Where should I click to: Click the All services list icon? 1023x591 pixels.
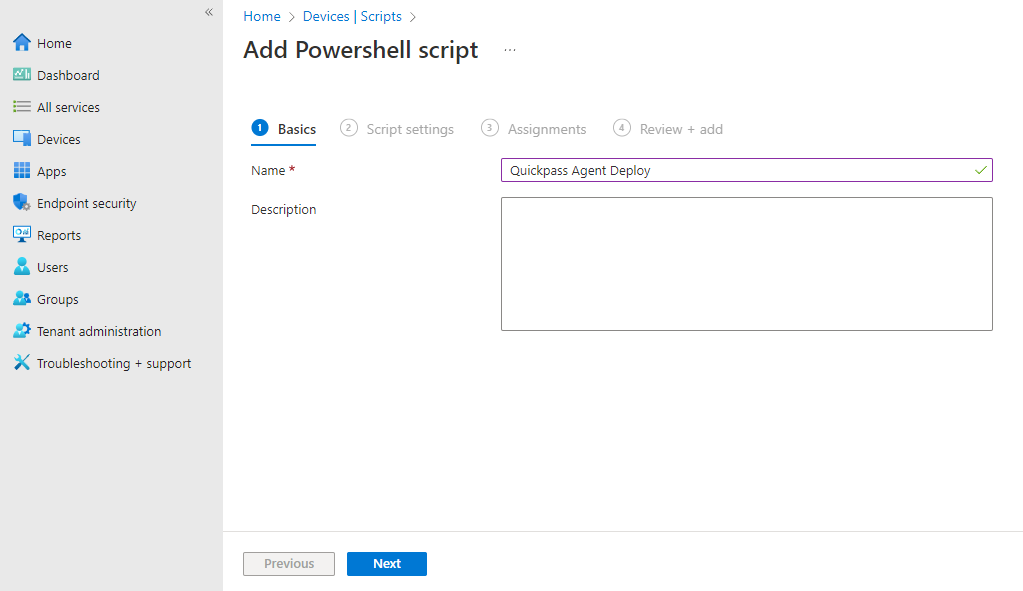(x=22, y=106)
